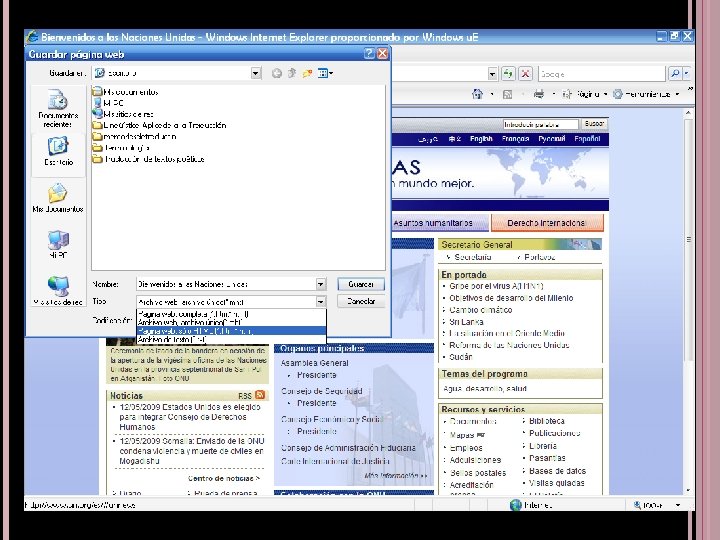Click the help question mark in dialog title
Screen dimensions: 720x540
tap(369, 54)
